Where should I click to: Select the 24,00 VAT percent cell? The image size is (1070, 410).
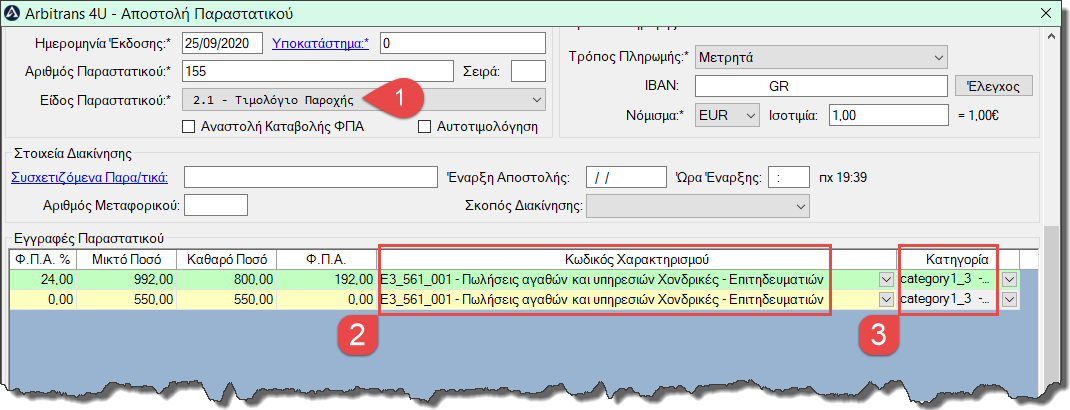pos(41,279)
